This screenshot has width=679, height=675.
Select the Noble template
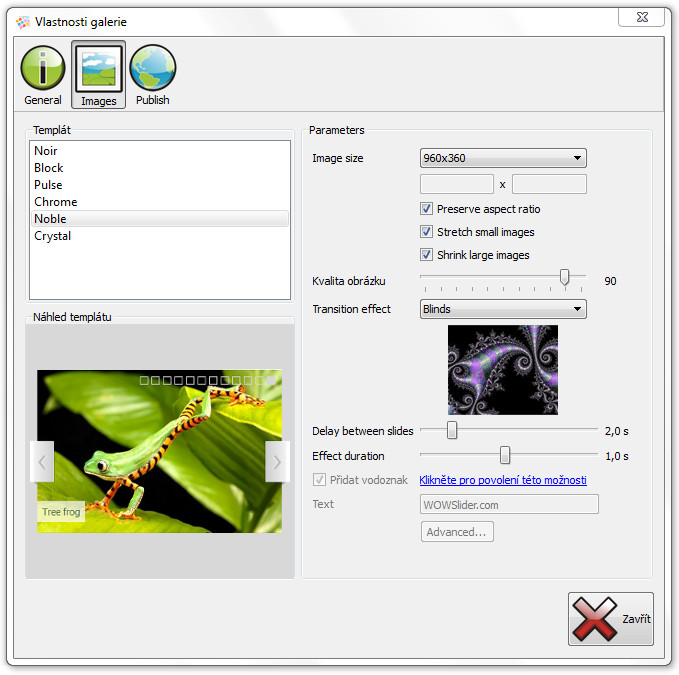[160, 219]
